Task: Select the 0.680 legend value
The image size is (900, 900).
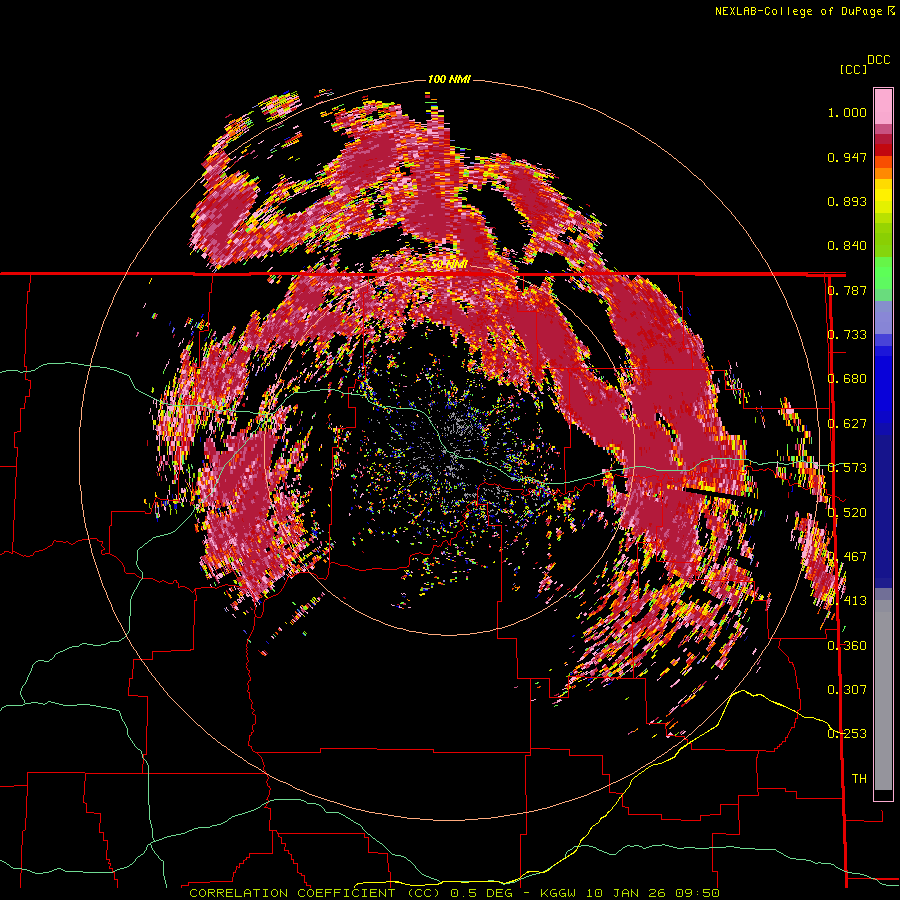Action: pyautogui.click(x=847, y=379)
